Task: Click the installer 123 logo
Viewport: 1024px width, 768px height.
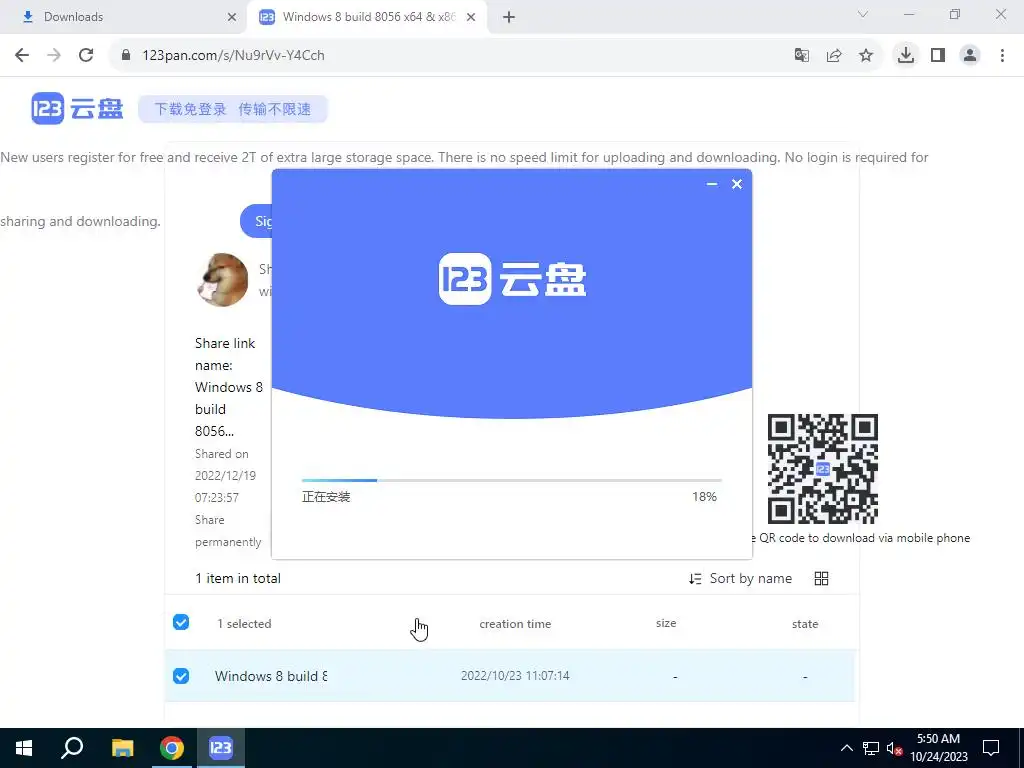Action: tap(512, 279)
